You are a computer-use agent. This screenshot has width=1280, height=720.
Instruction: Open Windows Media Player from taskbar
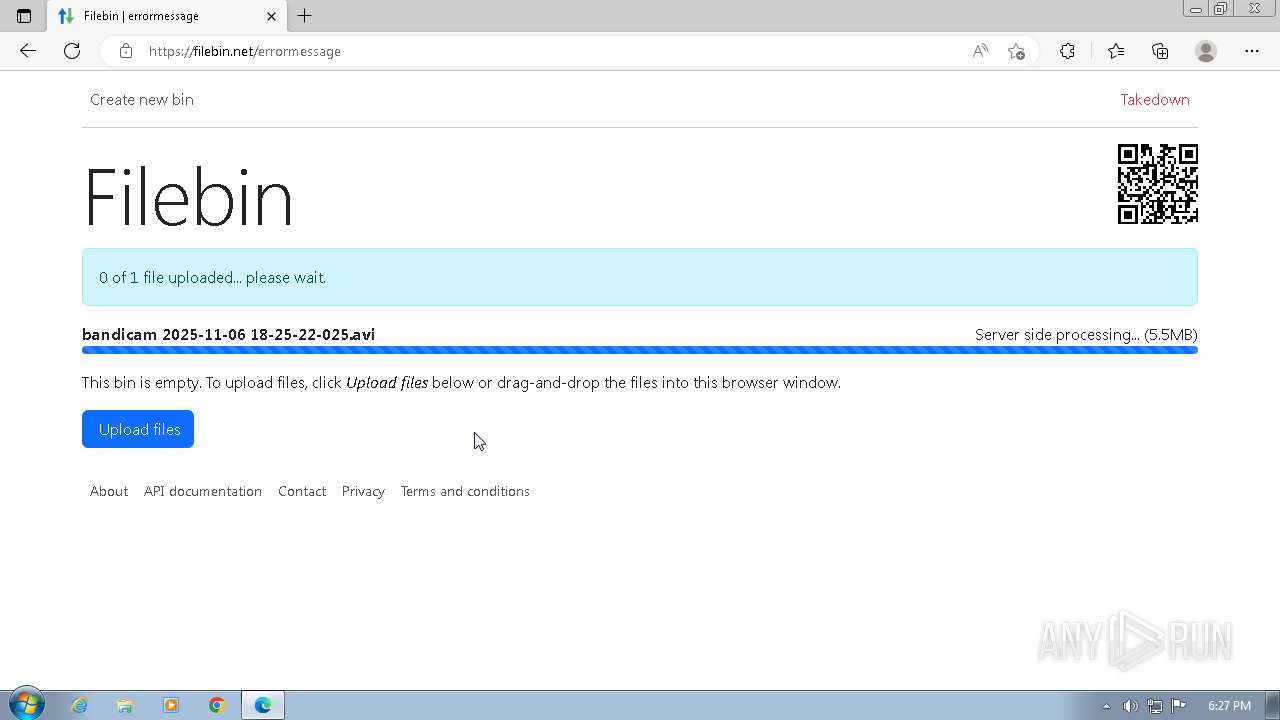(x=171, y=705)
